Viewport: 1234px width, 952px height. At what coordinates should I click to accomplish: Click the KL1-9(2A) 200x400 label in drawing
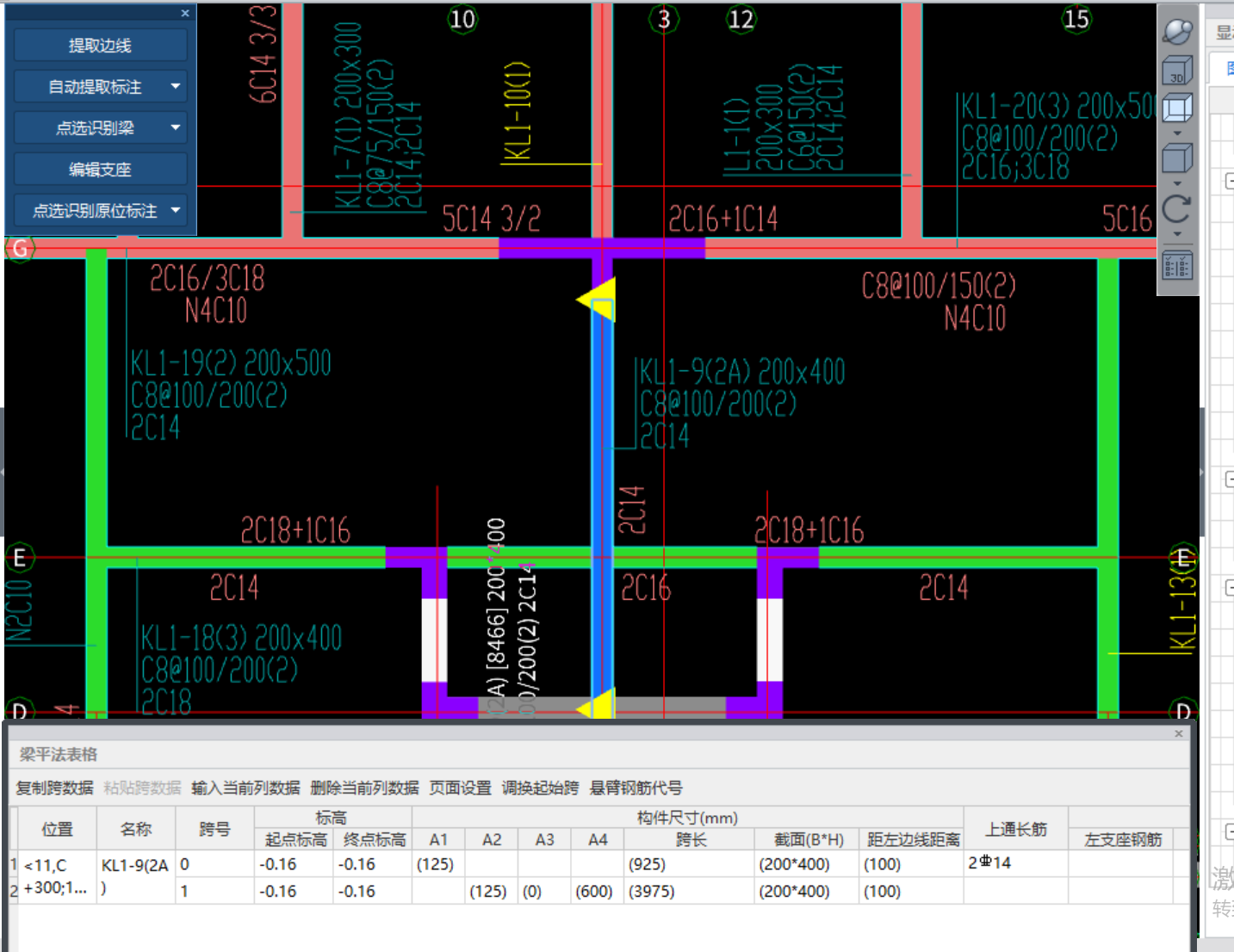click(x=742, y=372)
